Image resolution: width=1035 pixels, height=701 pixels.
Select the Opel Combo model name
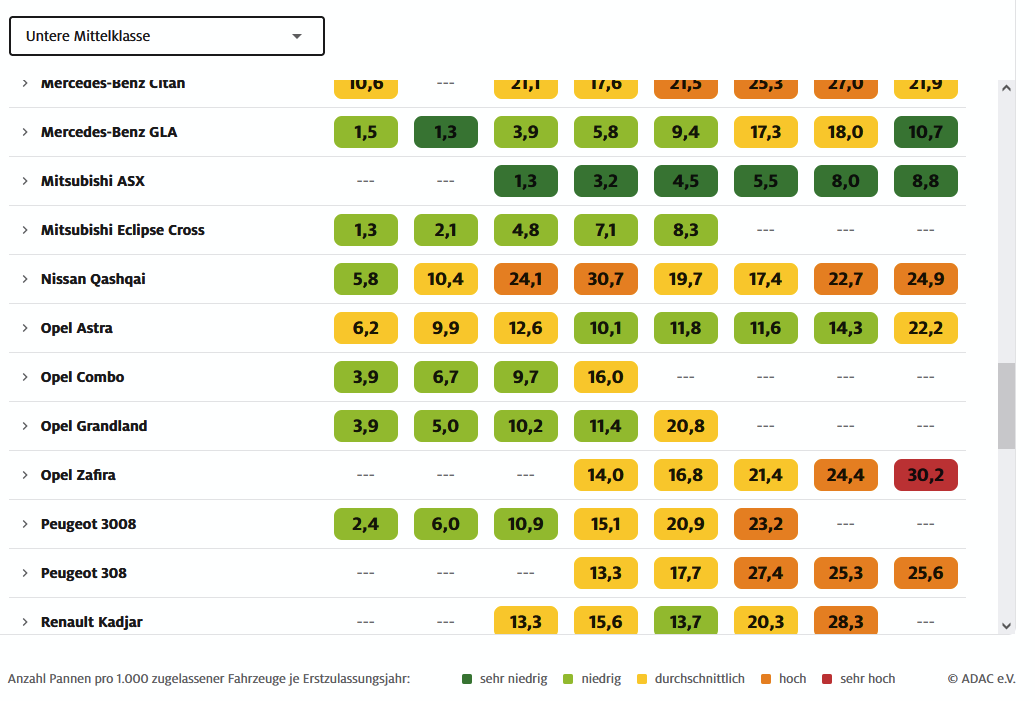[83, 377]
